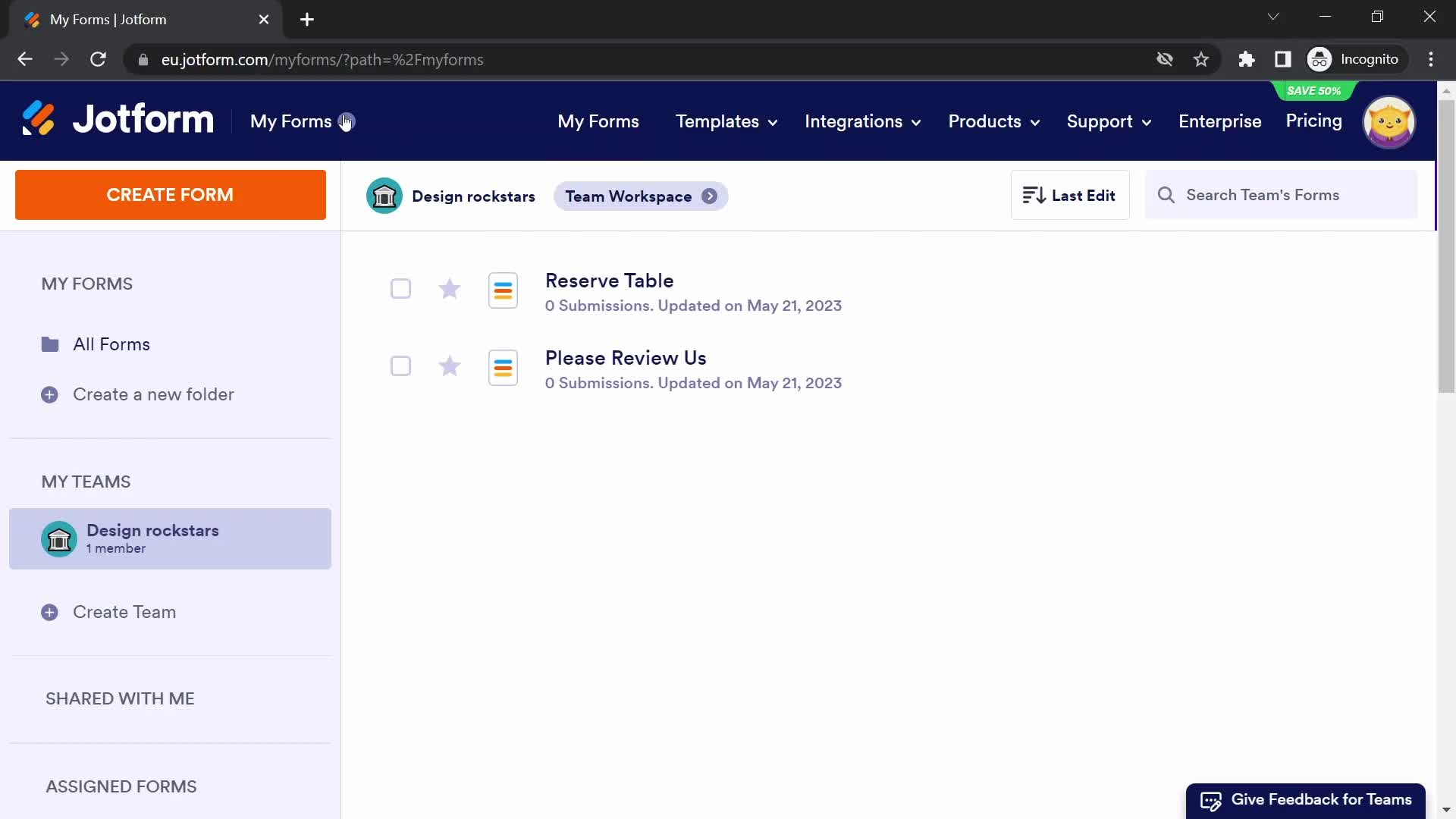Click the feedback chat icon
Viewport: 1456px width, 819px height.
[x=1211, y=801]
